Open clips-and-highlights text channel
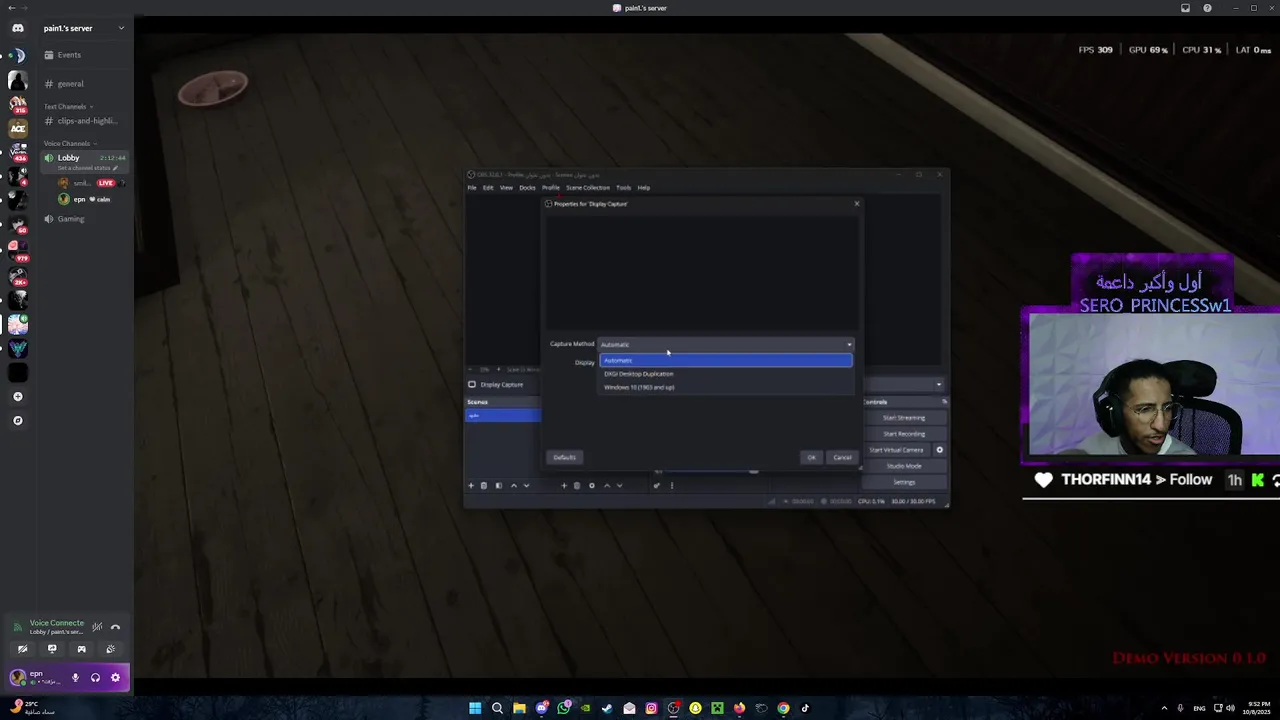Image resolution: width=1280 pixels, height=720 pixels. (x=85, y=121)
